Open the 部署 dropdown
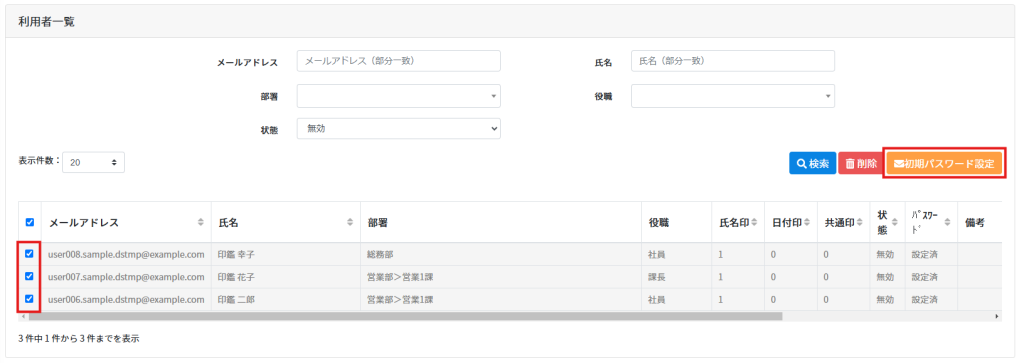Viewport: 1024px width, 363px height. [398, 95]
